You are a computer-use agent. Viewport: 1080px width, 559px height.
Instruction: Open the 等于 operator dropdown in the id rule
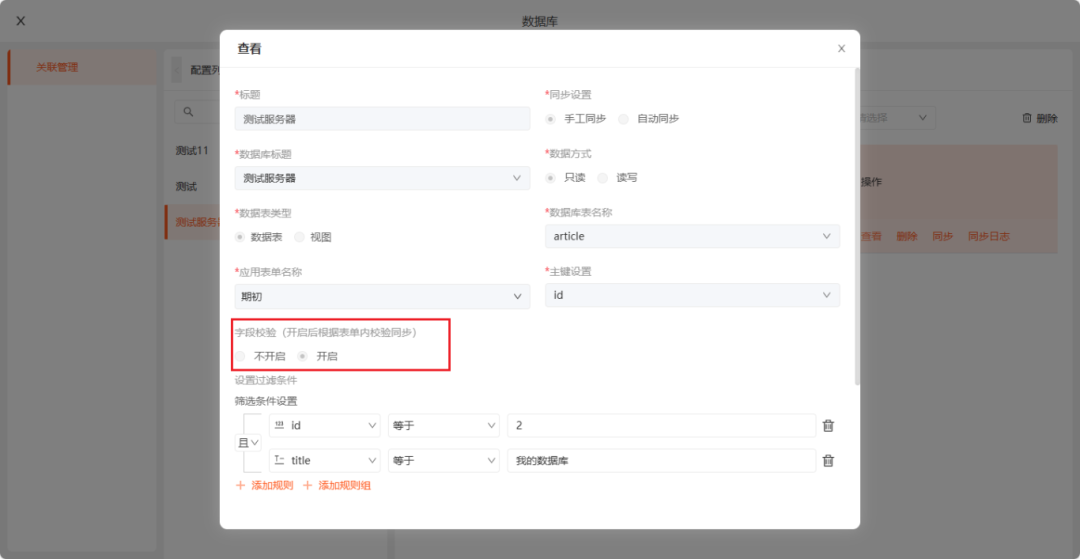[x=444, y=425]
